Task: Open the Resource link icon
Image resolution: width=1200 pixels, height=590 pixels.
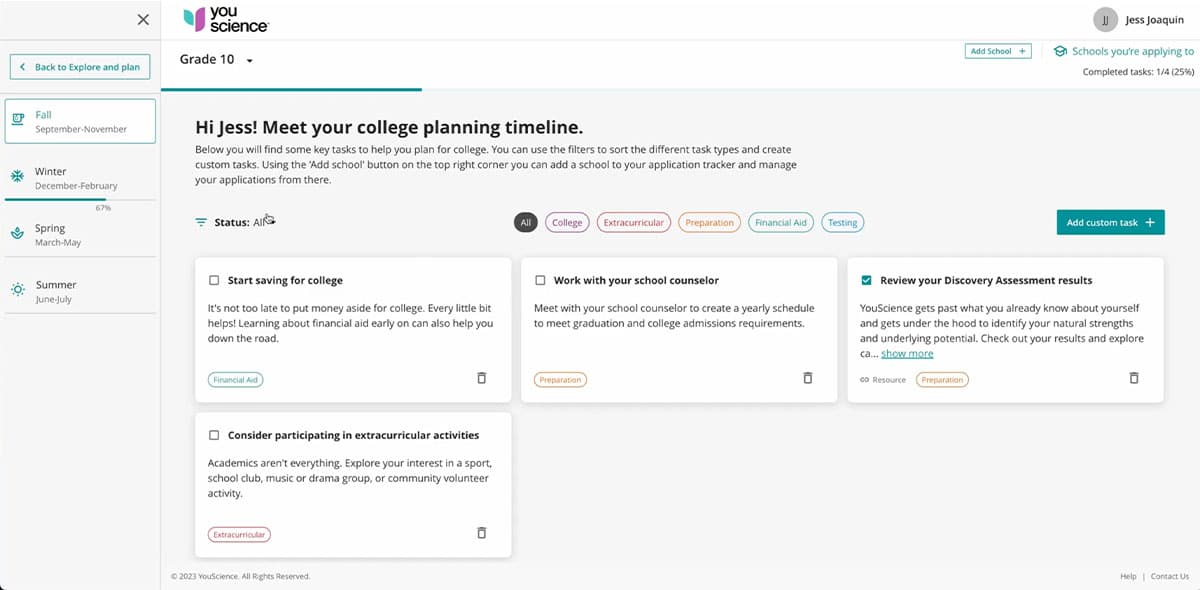Action: coord(865,380)
